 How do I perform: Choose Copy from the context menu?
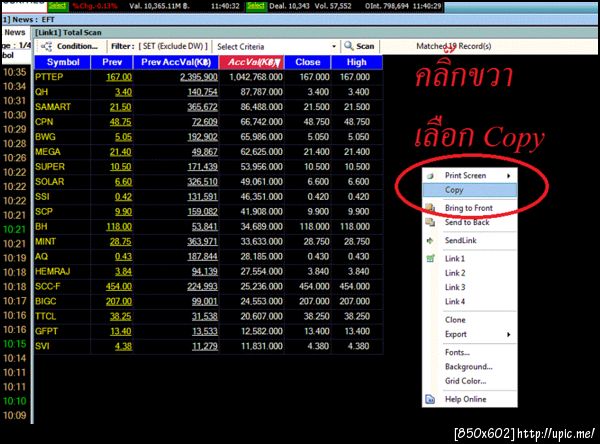(470, 190)
